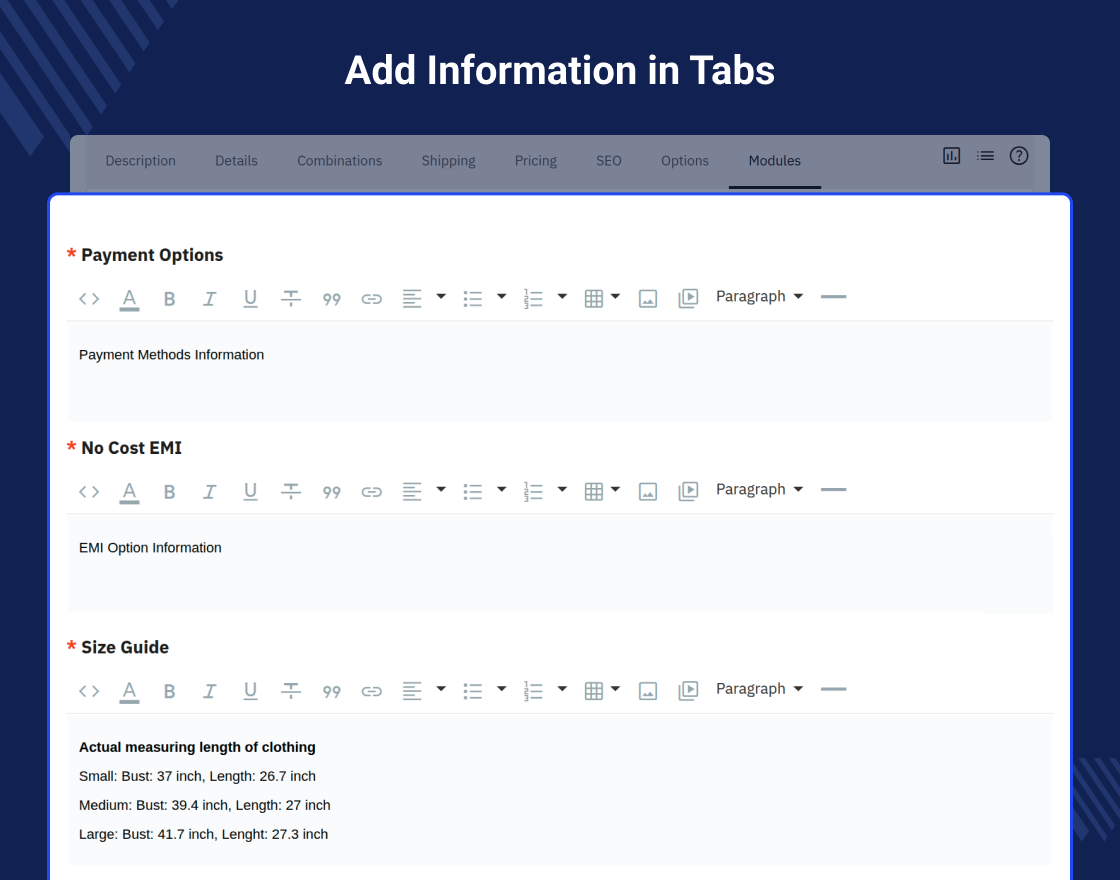The width and height of the screenshot is (1120, 880).
Task: Insert link in Size Guide editor
Action: click(371, 691)
